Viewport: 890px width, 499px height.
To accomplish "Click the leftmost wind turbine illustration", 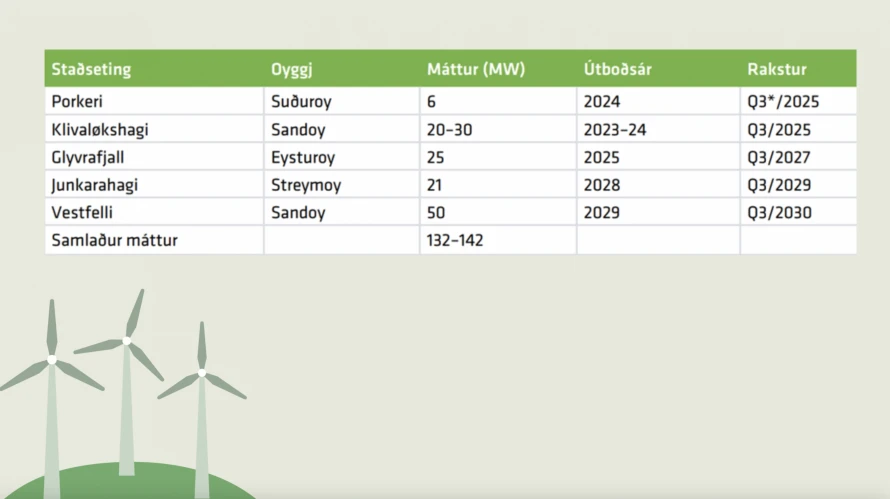I will [x=52, y=380].
